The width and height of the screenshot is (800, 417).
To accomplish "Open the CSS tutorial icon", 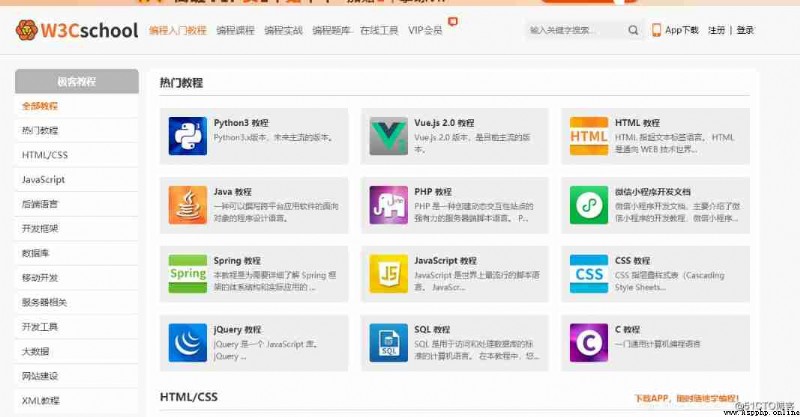I will coord(589,274).
